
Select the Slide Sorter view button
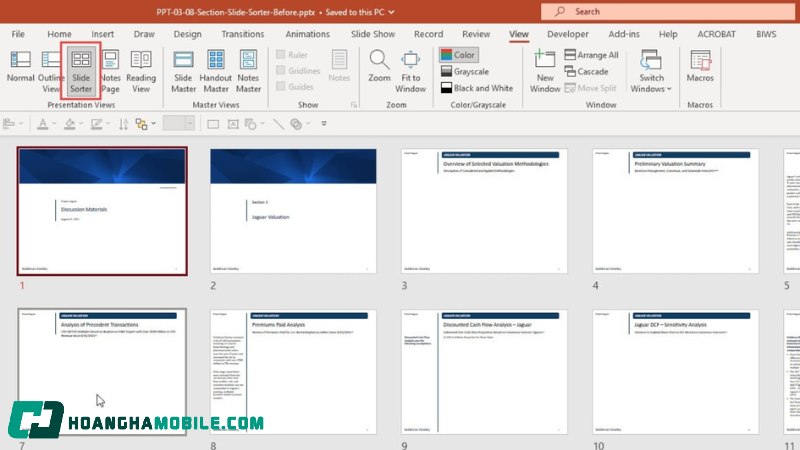pos(81,71)
